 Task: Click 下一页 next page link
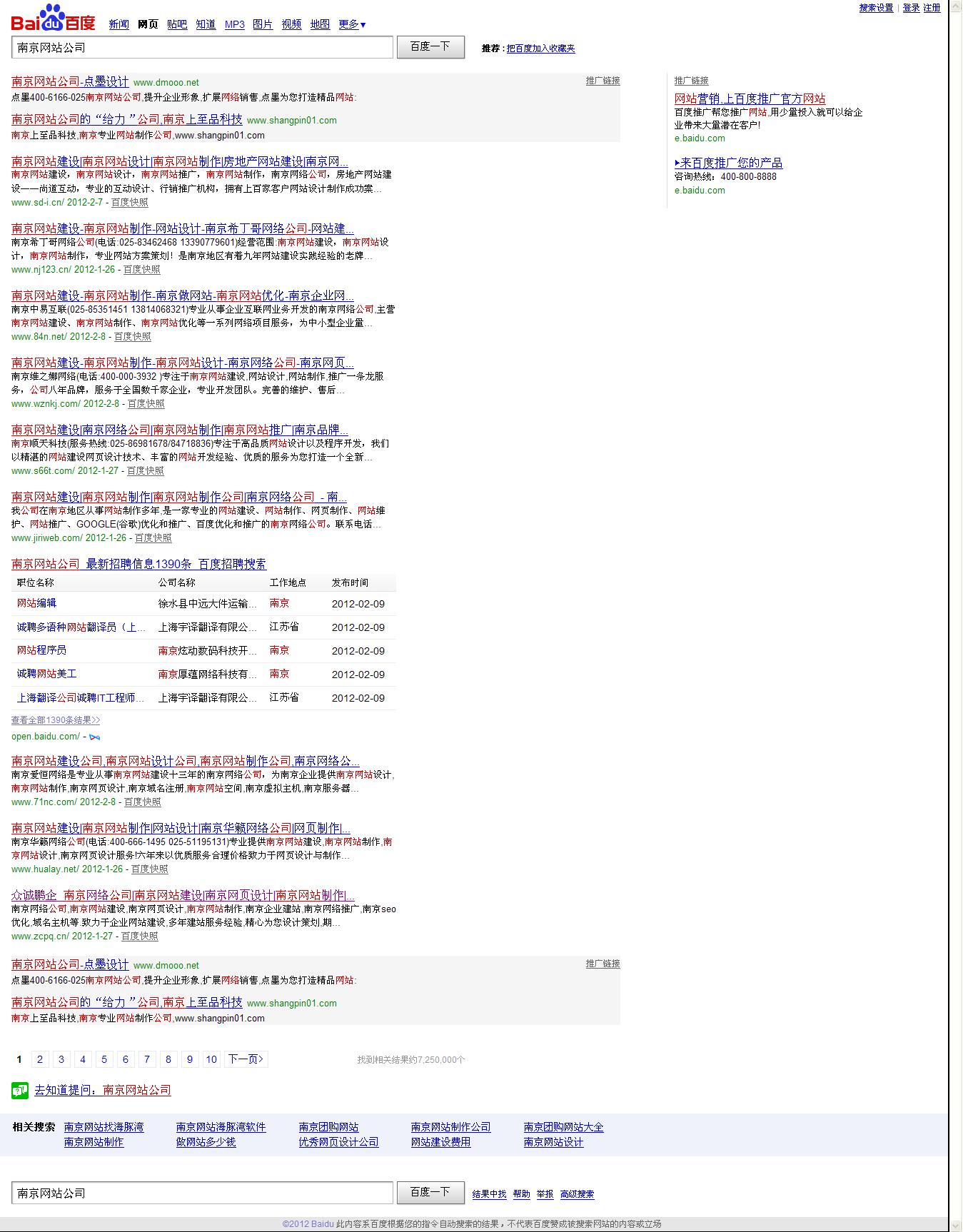246,1059
